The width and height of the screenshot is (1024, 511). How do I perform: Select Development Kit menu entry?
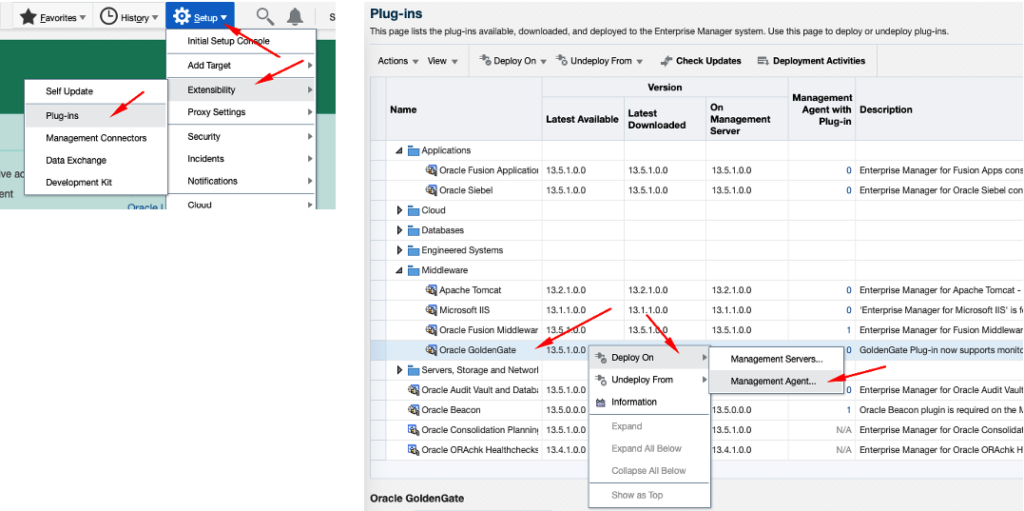point(96,182)
